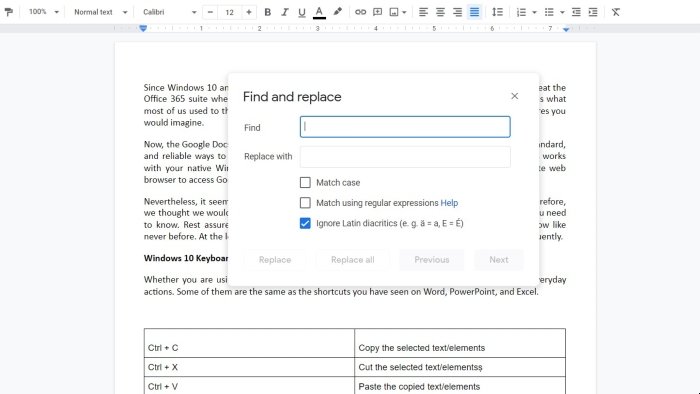Align text right

click(x=457, y=12)
